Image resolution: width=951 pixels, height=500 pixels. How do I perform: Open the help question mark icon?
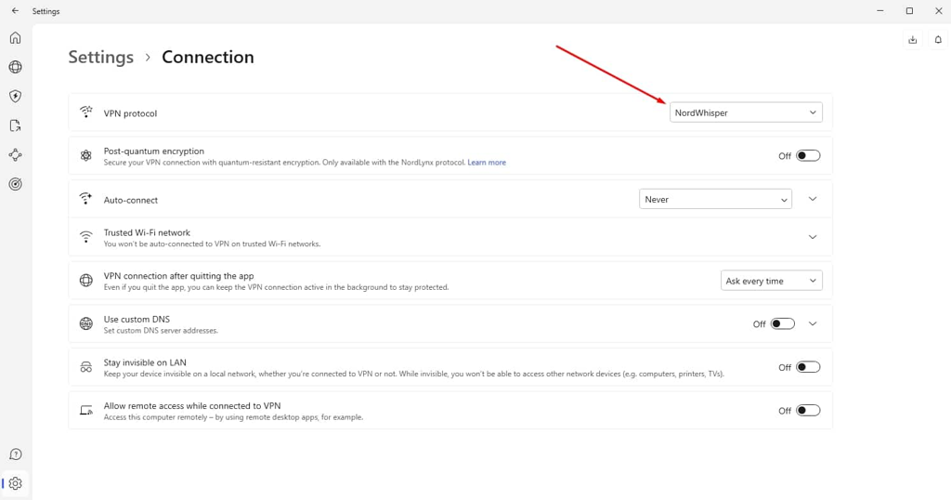point(15,455)
